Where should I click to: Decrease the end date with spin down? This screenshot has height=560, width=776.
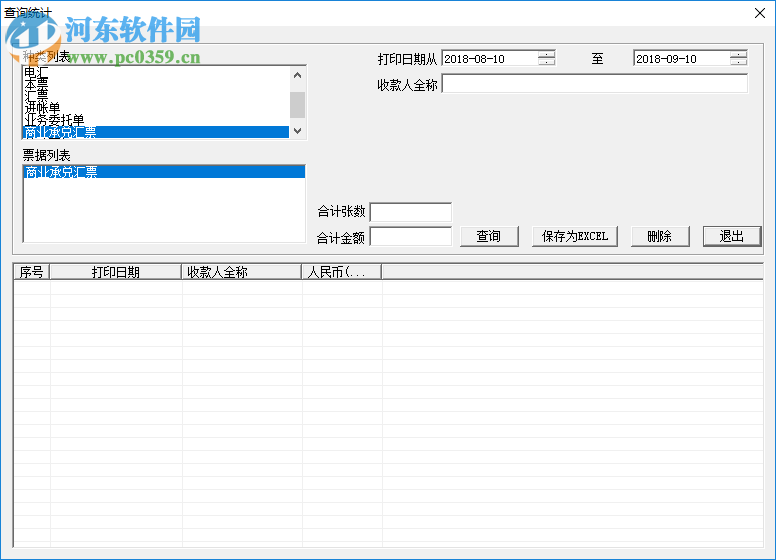click(x=738, y=62)
